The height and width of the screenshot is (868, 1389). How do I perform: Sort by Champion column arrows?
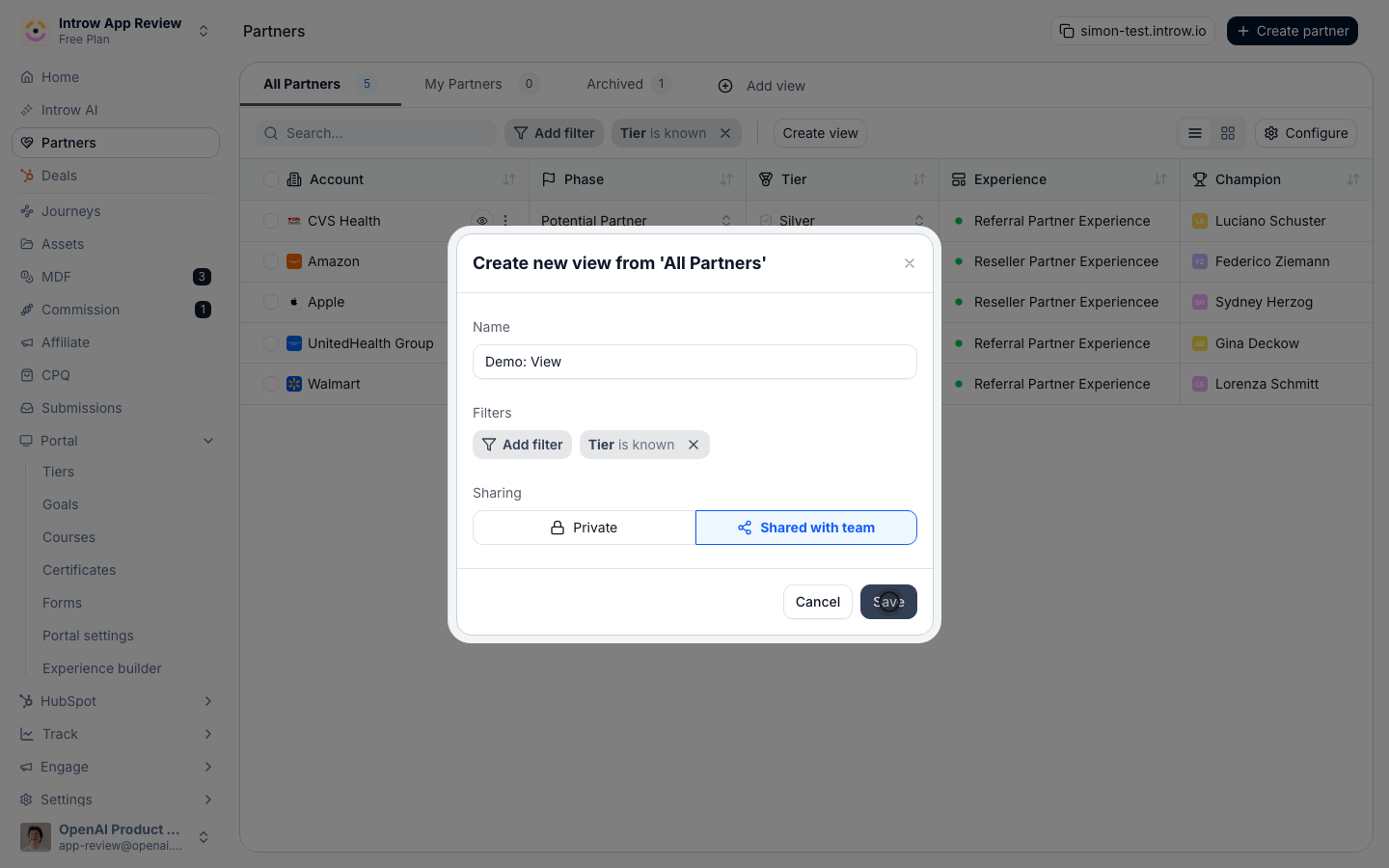pyautogui.click(x=1353, y=179)
